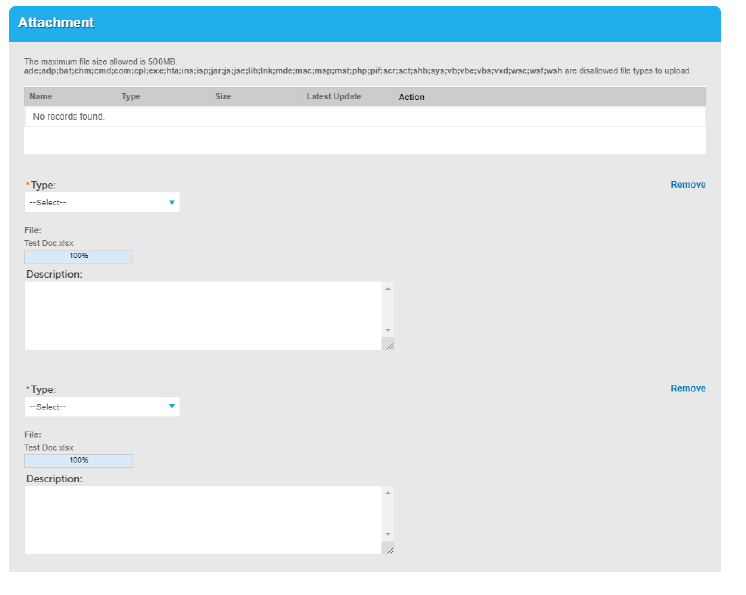Image resolution: width=746 pixels, height=595 pixels.
Task: Click the first Description box's resize handle
Action: click(x=388, y=344)
